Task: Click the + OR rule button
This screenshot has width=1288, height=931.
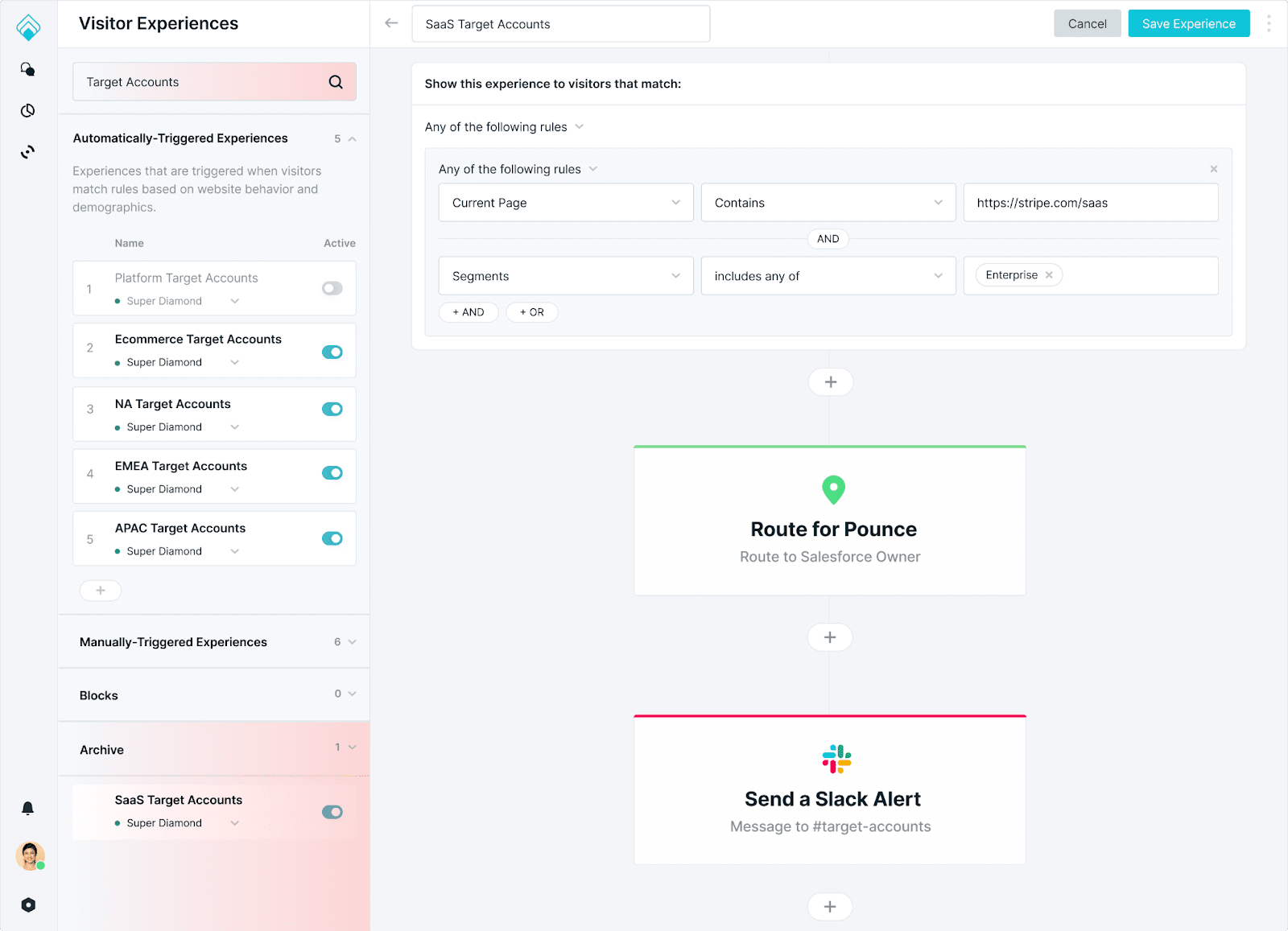Action: pos(532,312)
